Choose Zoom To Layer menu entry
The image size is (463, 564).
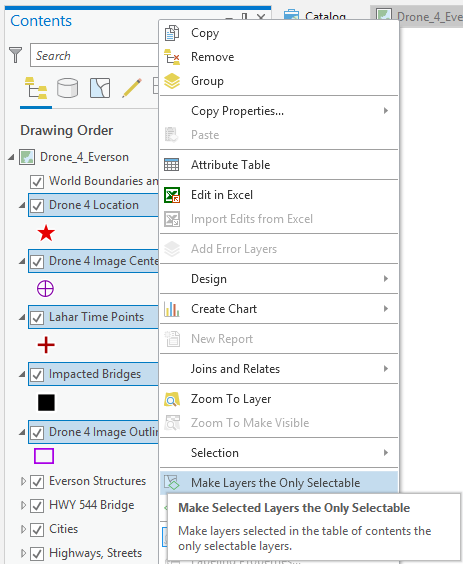[x=279, y=399]
